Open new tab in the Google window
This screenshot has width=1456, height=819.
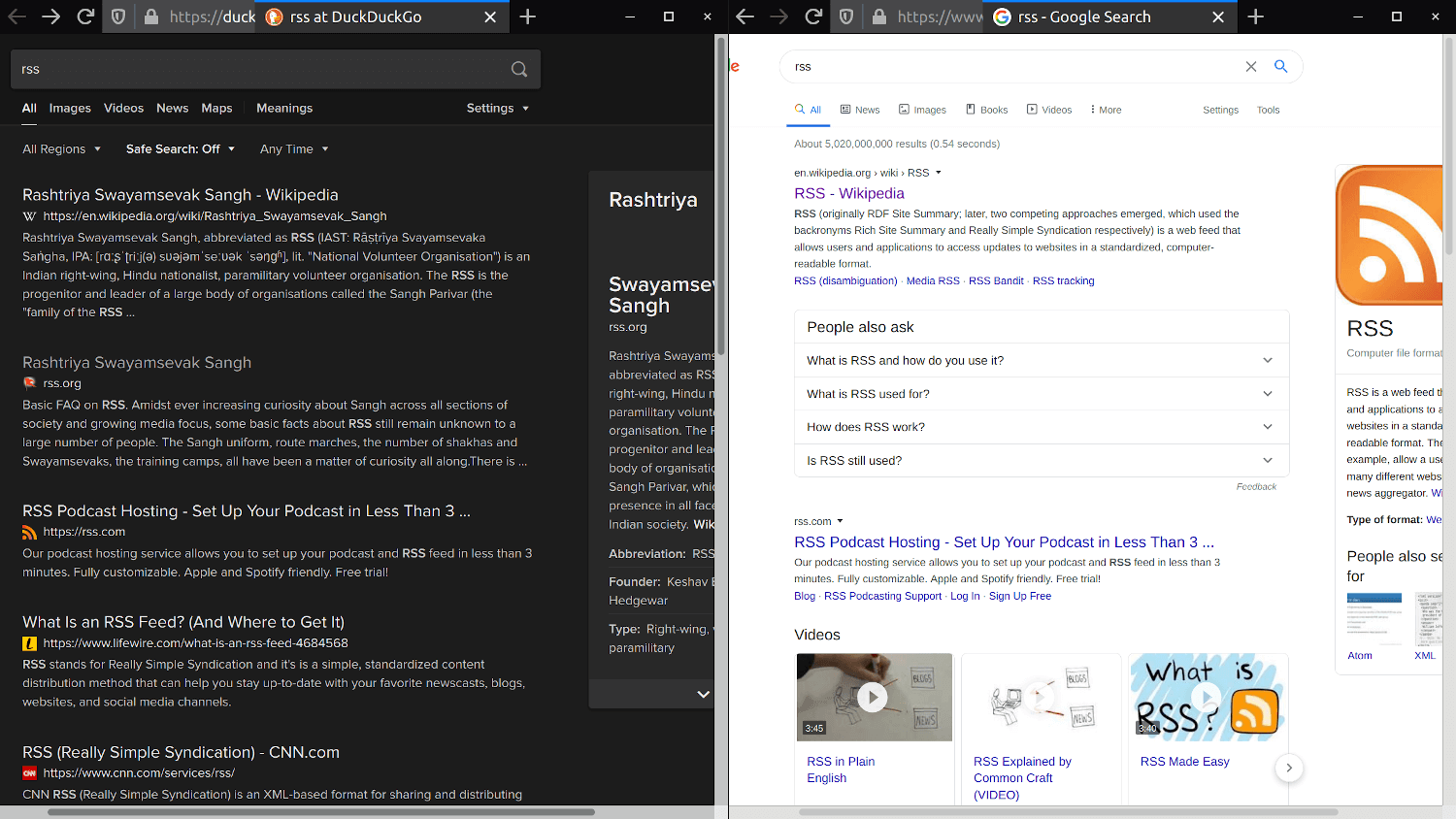[x=1255, y=16]
